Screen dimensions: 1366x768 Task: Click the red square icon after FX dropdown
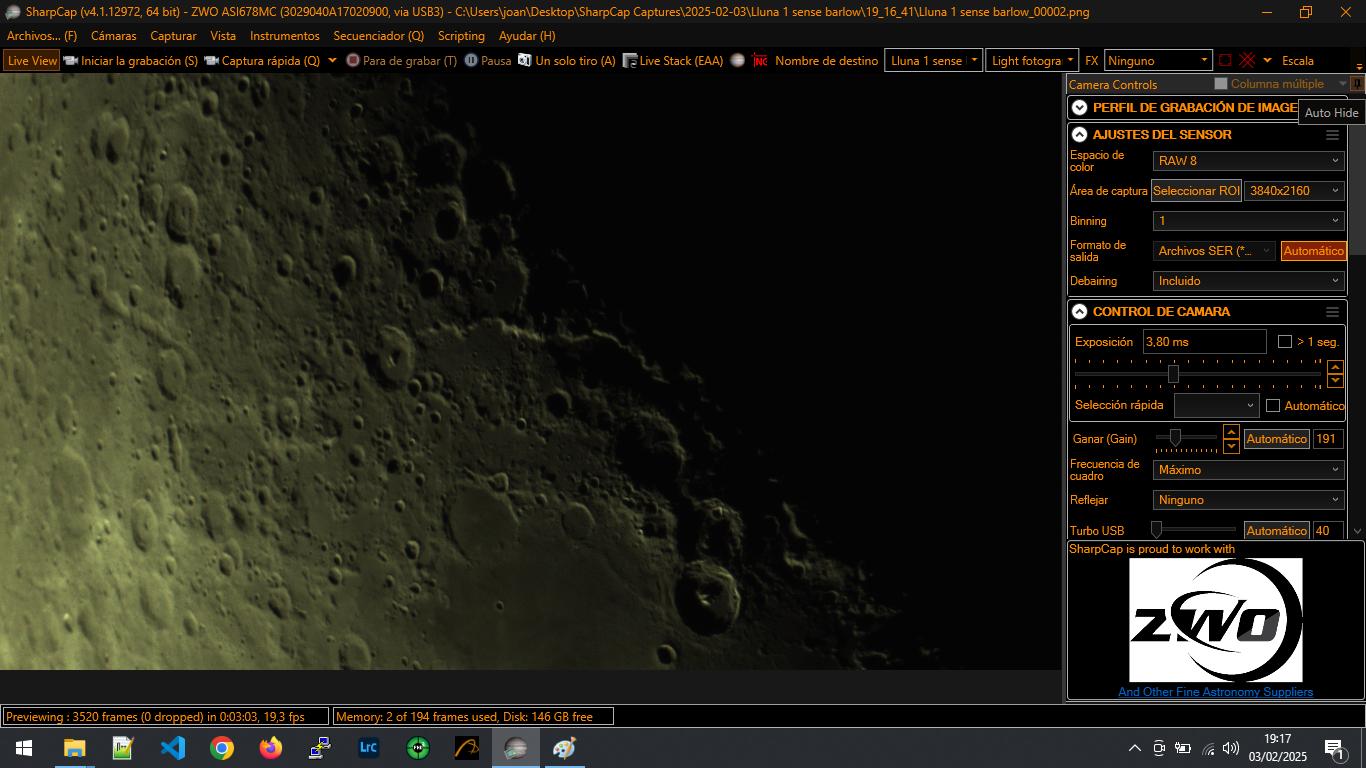tap(1225, 60)
